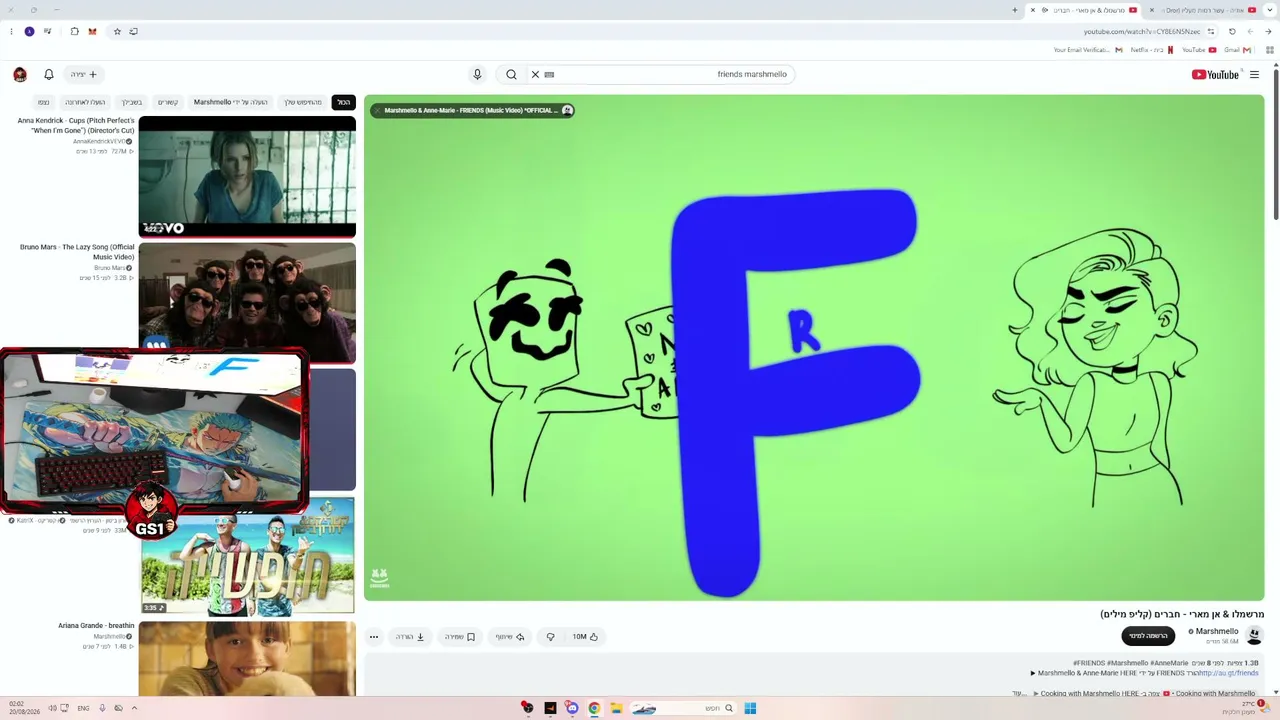Run the search with the magnifier button
The height and width of the screenshot is (720, 1280).
[x=511, y=74]
